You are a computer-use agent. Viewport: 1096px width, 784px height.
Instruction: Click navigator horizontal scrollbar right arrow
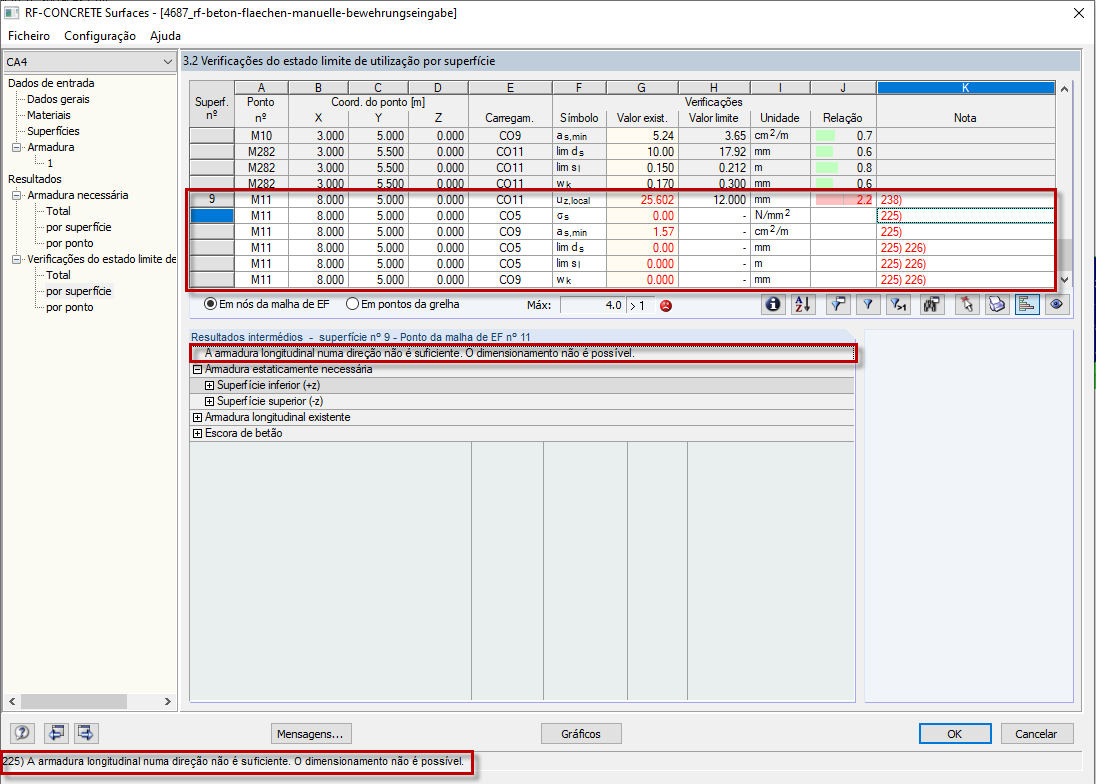pyautogui.click(x=168, y=702)
